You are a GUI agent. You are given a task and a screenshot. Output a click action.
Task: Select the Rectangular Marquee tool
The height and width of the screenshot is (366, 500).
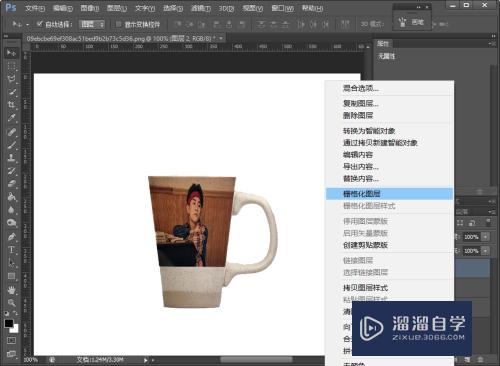click(x=11, y=66)
